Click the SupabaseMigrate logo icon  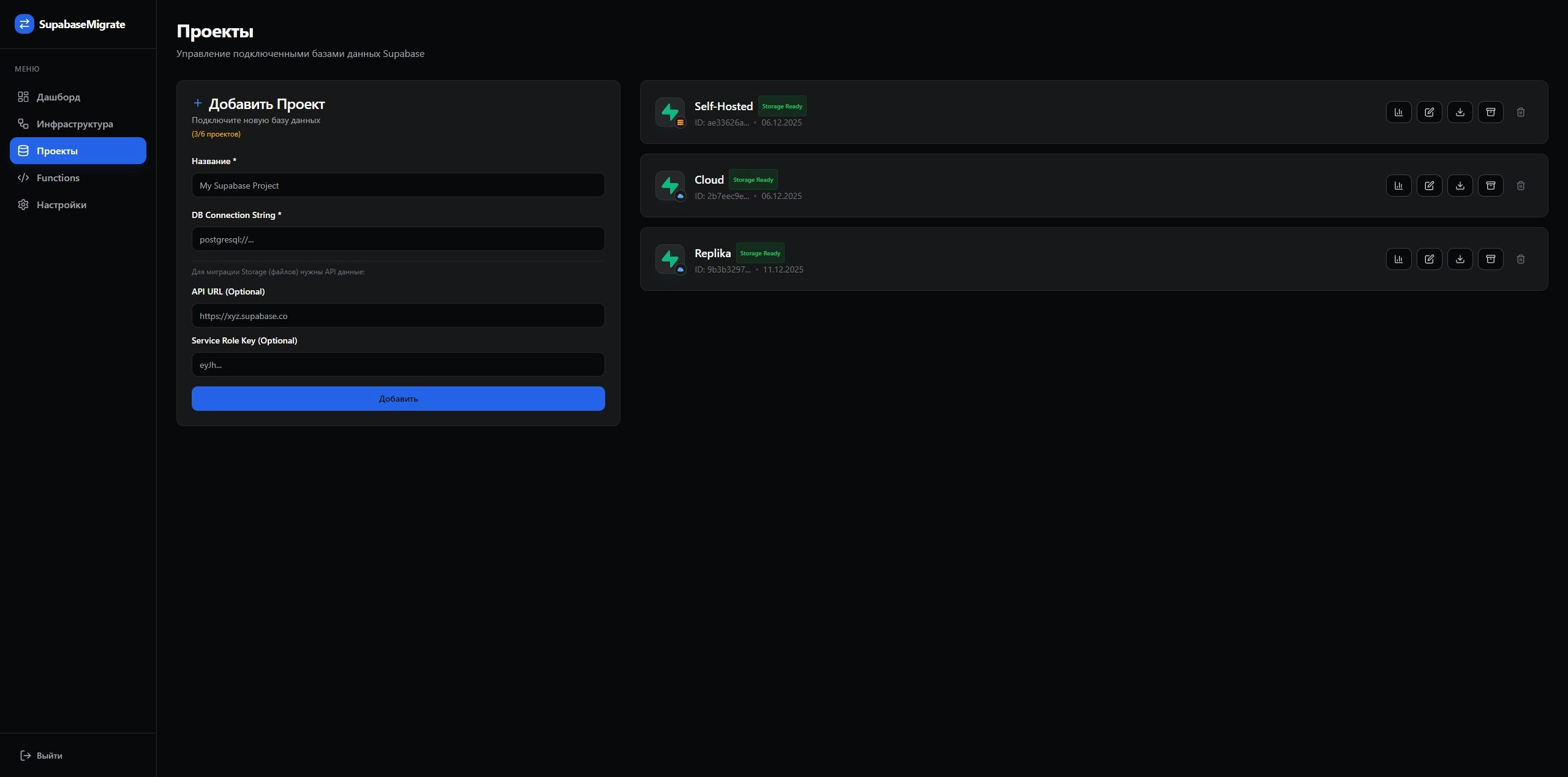point(24,24)
